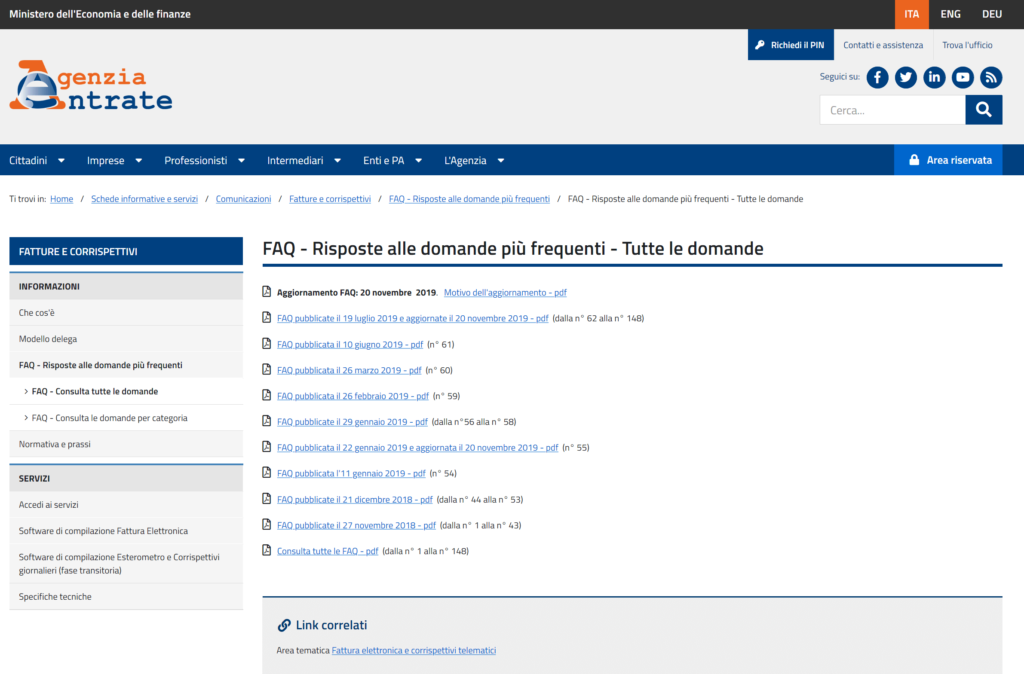Select Che cos'è in sidebar
1024x674 pixels.
click(126, 313)
